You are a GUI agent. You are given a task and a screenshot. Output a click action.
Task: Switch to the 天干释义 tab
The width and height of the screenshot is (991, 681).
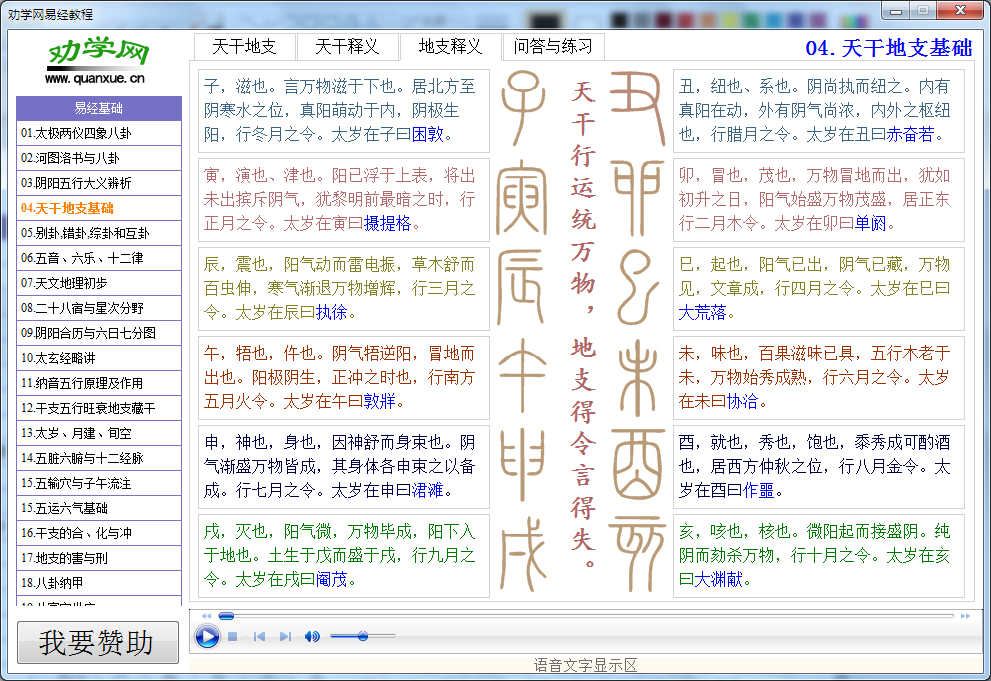pyautogui.click(x=346, y=46)
